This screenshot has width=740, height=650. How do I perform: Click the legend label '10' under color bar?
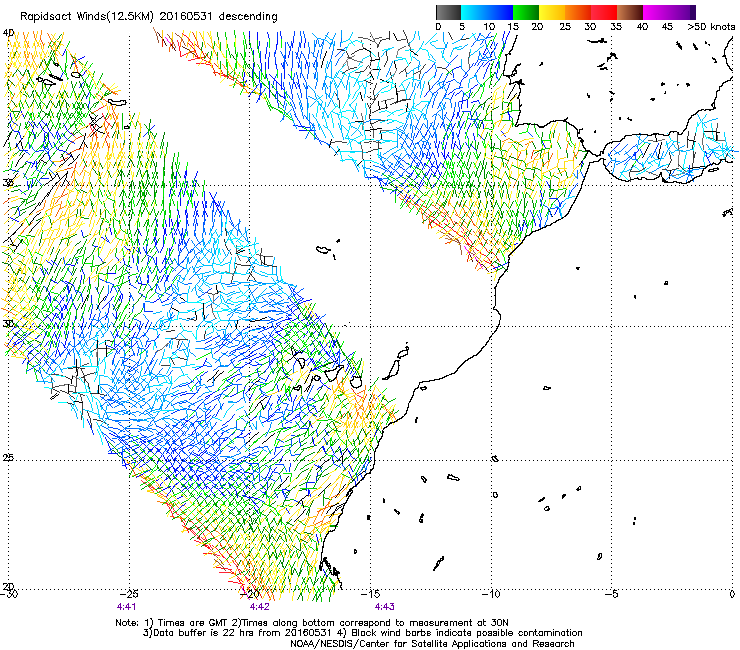pyautogui.click(x=489, y=27)
